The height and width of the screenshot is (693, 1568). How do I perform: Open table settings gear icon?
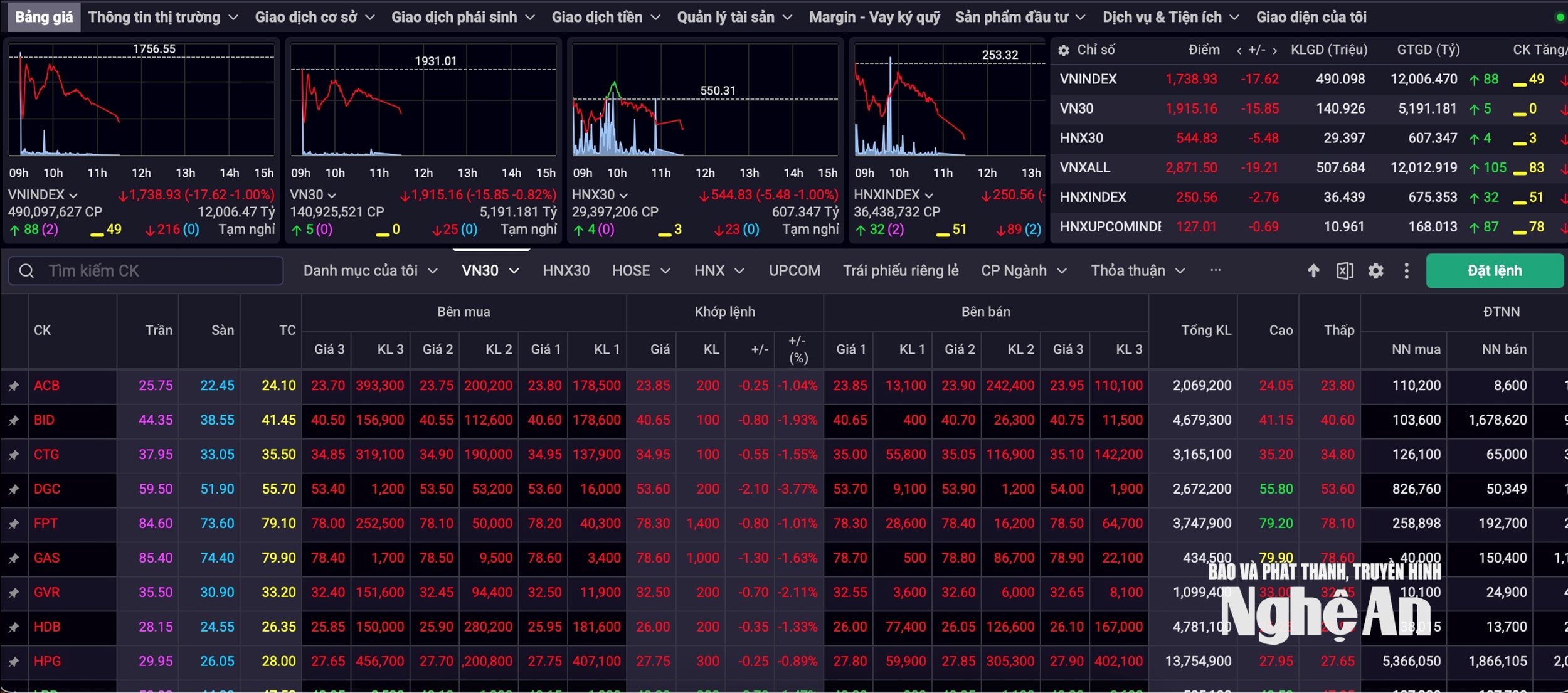click(1375, 271)
